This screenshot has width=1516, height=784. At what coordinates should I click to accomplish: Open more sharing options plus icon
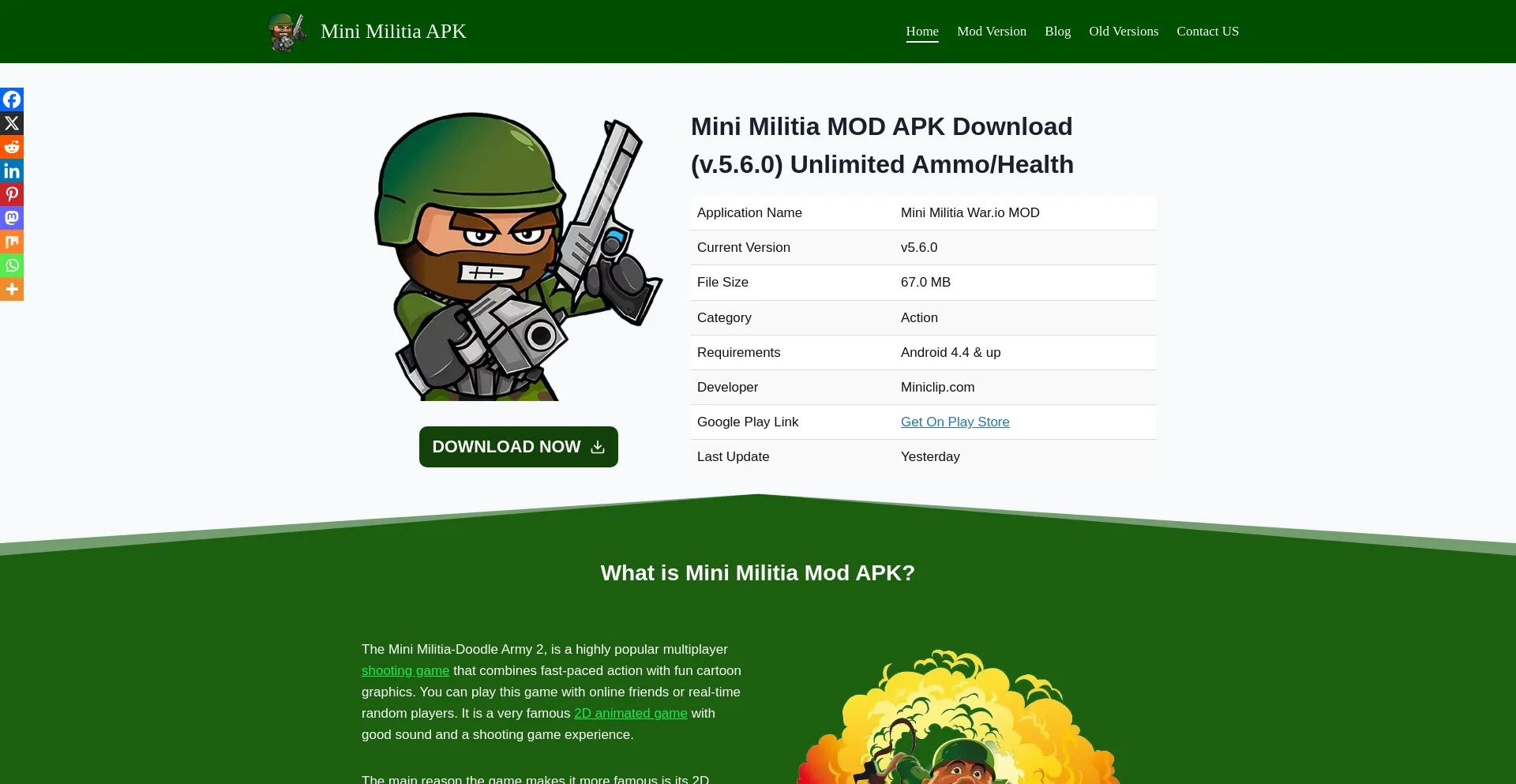[x=12, y=289]
